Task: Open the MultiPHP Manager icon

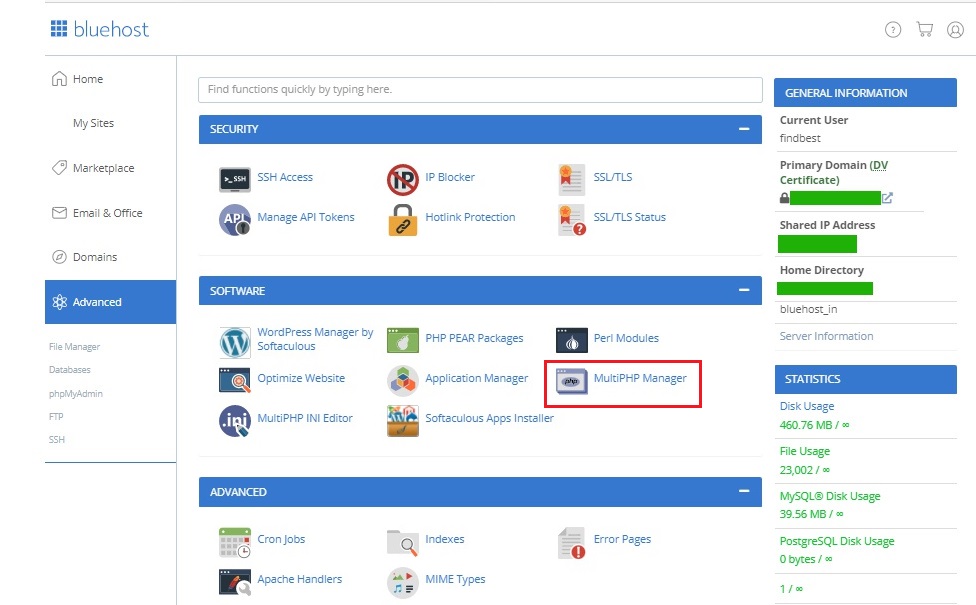Action: [571, 380]
